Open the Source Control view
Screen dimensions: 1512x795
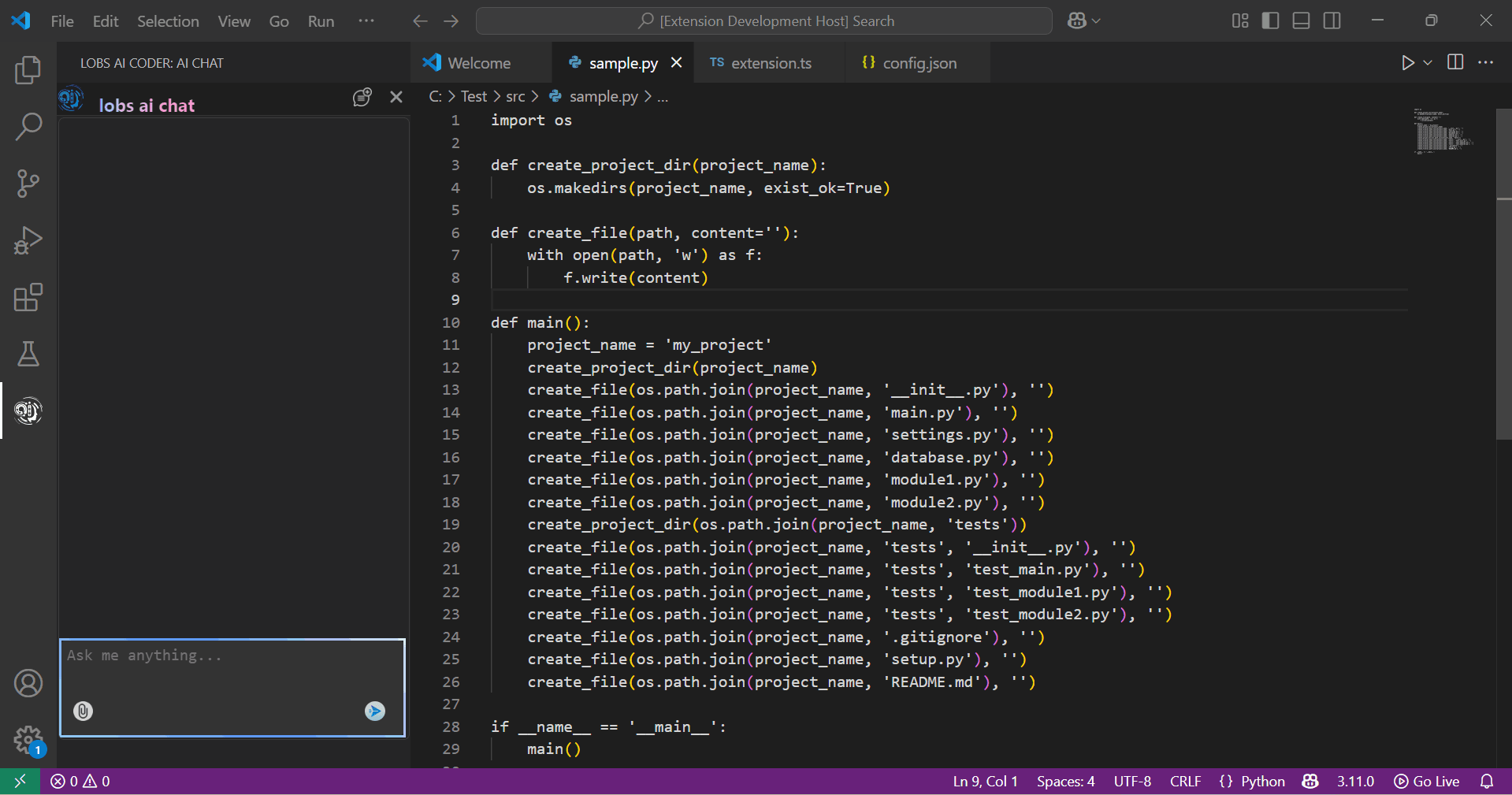coord(28,183)
